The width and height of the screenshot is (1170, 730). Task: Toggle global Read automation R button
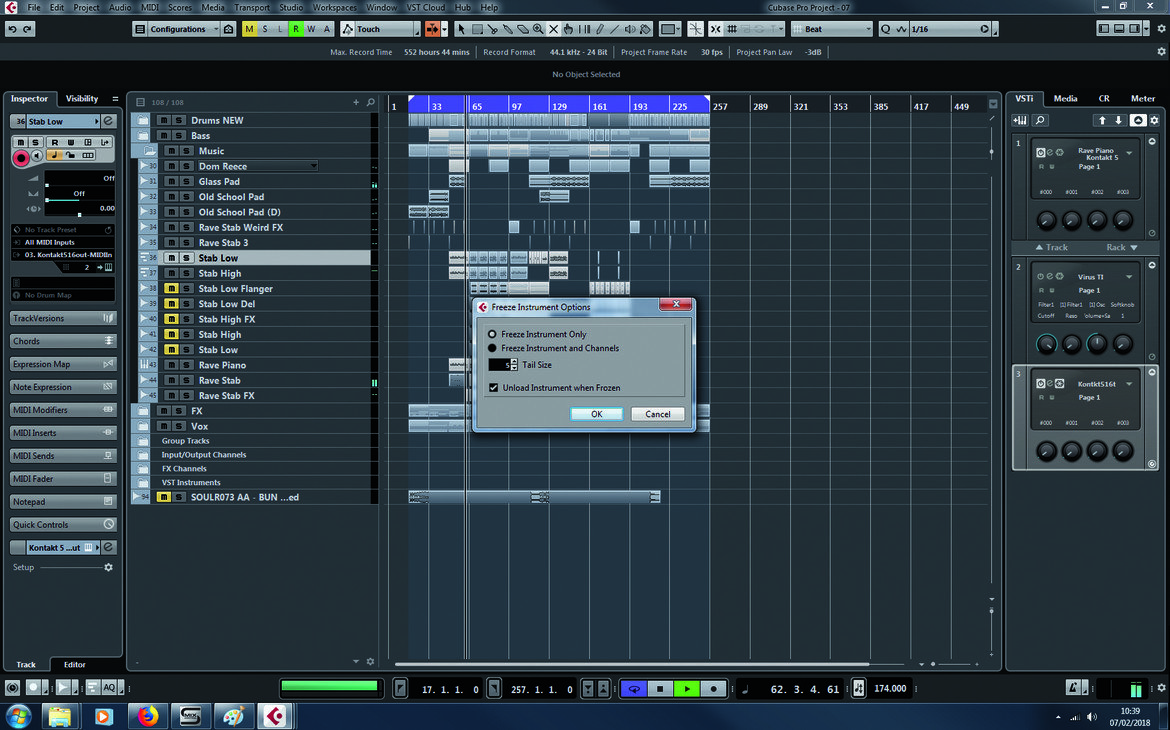point(295,29)
